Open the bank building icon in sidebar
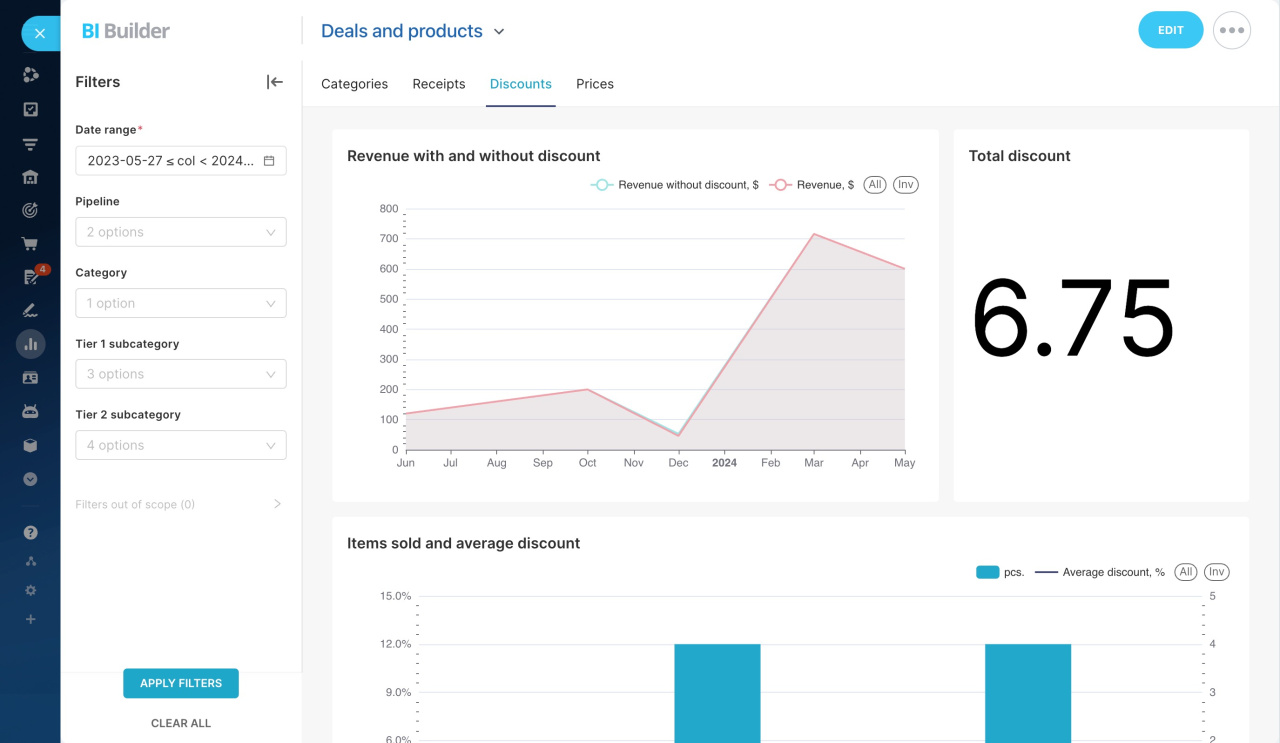 (30, 177)
